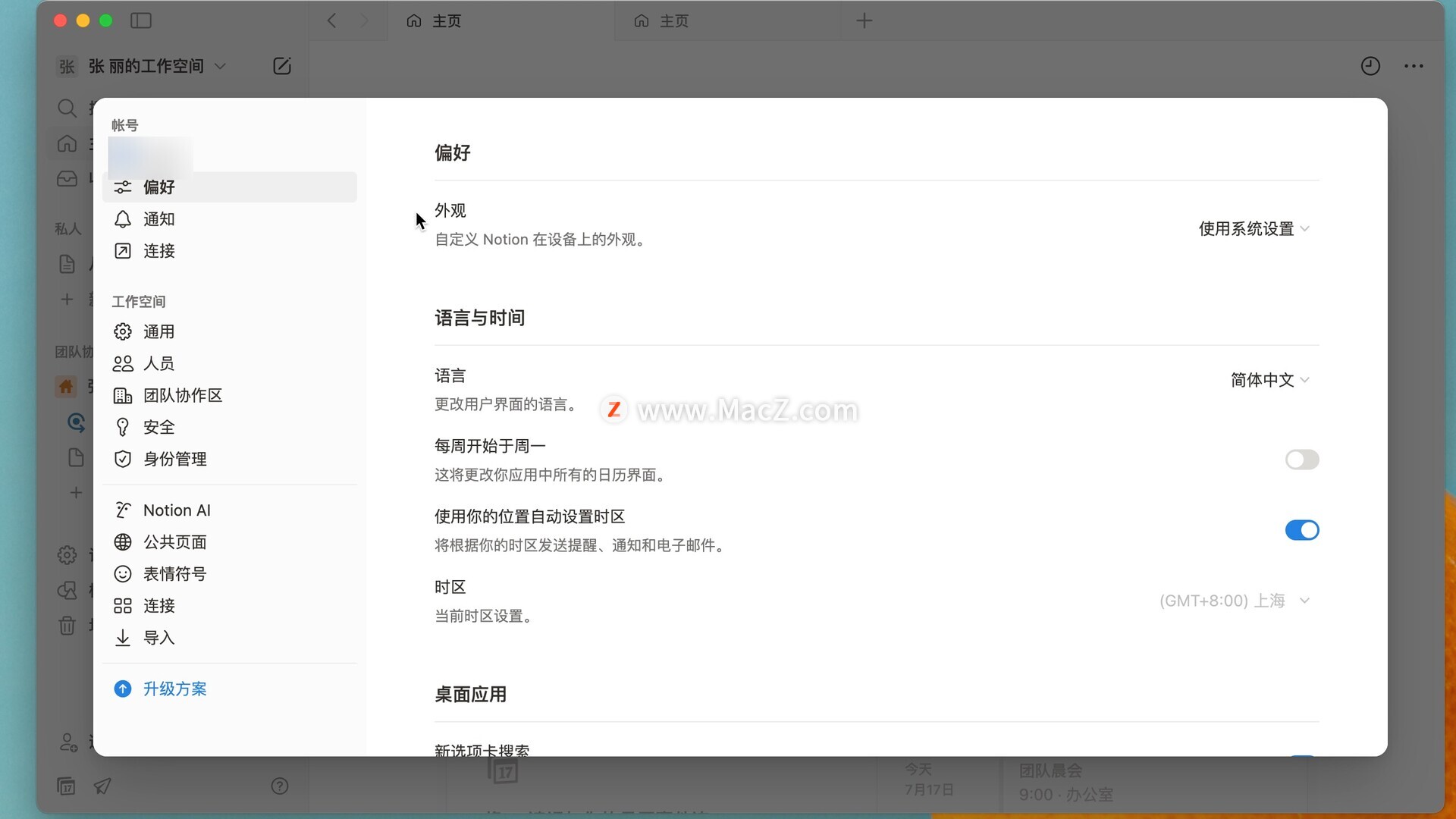Open the calendar icon at sidebar bottom
The height and width of the screenshot is (819, 1456).
pyautogui.click(x=67, y=786)
